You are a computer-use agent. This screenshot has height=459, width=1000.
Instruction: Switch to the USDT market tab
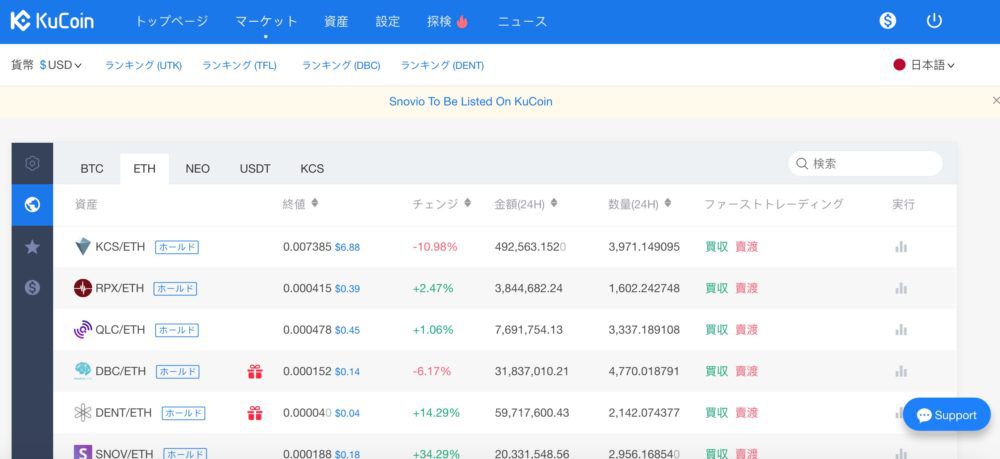pos(255,169)
